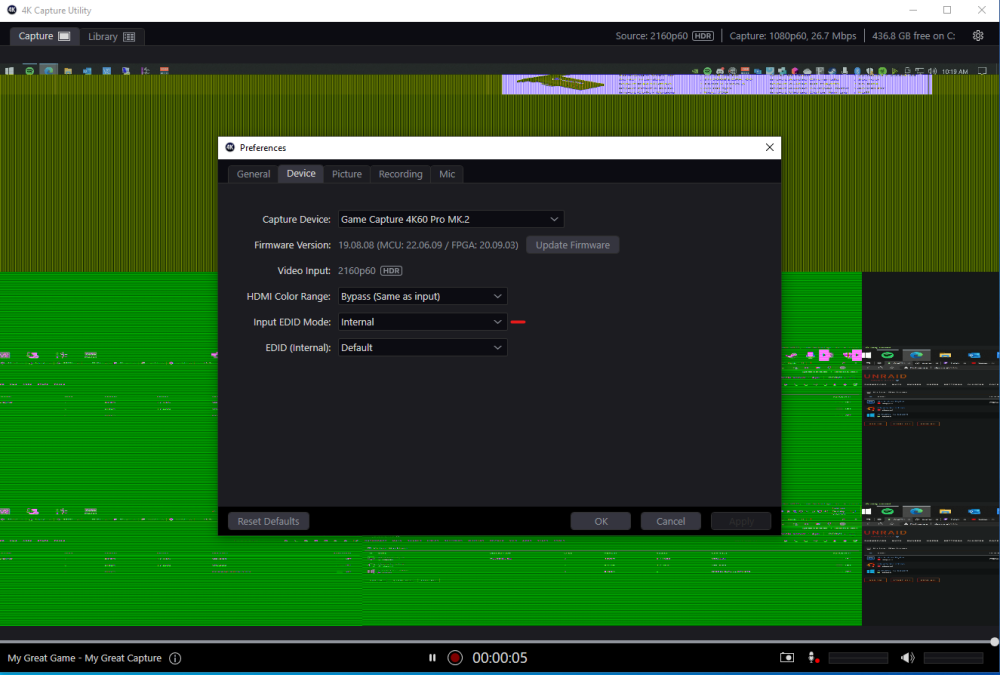Open the Mic tab
Image resolution: width=1000 pixels, height=675 pixels.
[447, 174]
